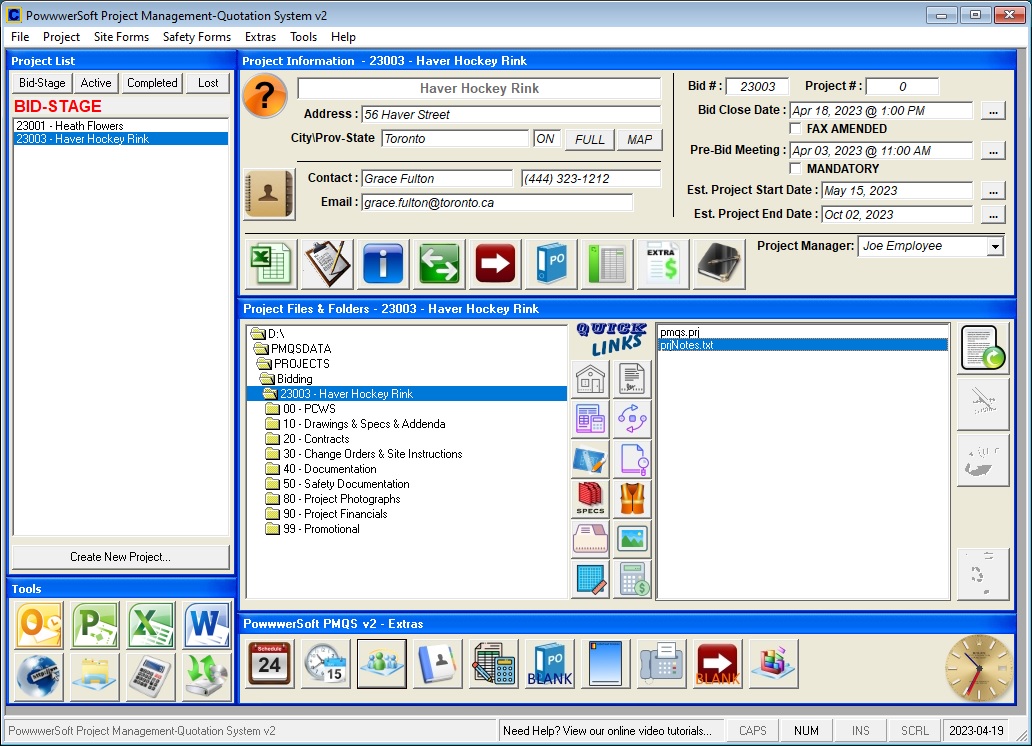Viewport: 1032px width, 746px height.
Task: Click the Create New Project button
Action: (x=120, y=557)
